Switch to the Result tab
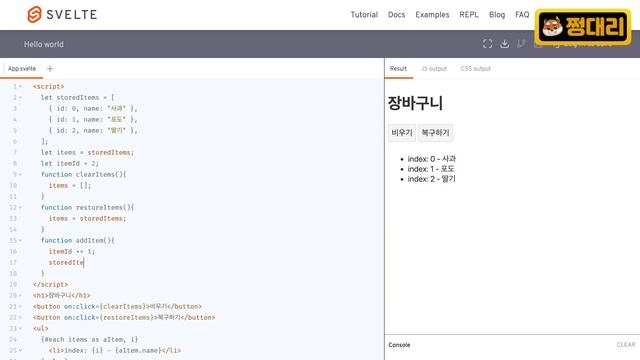The image size is (640, 360). [398, 69]
